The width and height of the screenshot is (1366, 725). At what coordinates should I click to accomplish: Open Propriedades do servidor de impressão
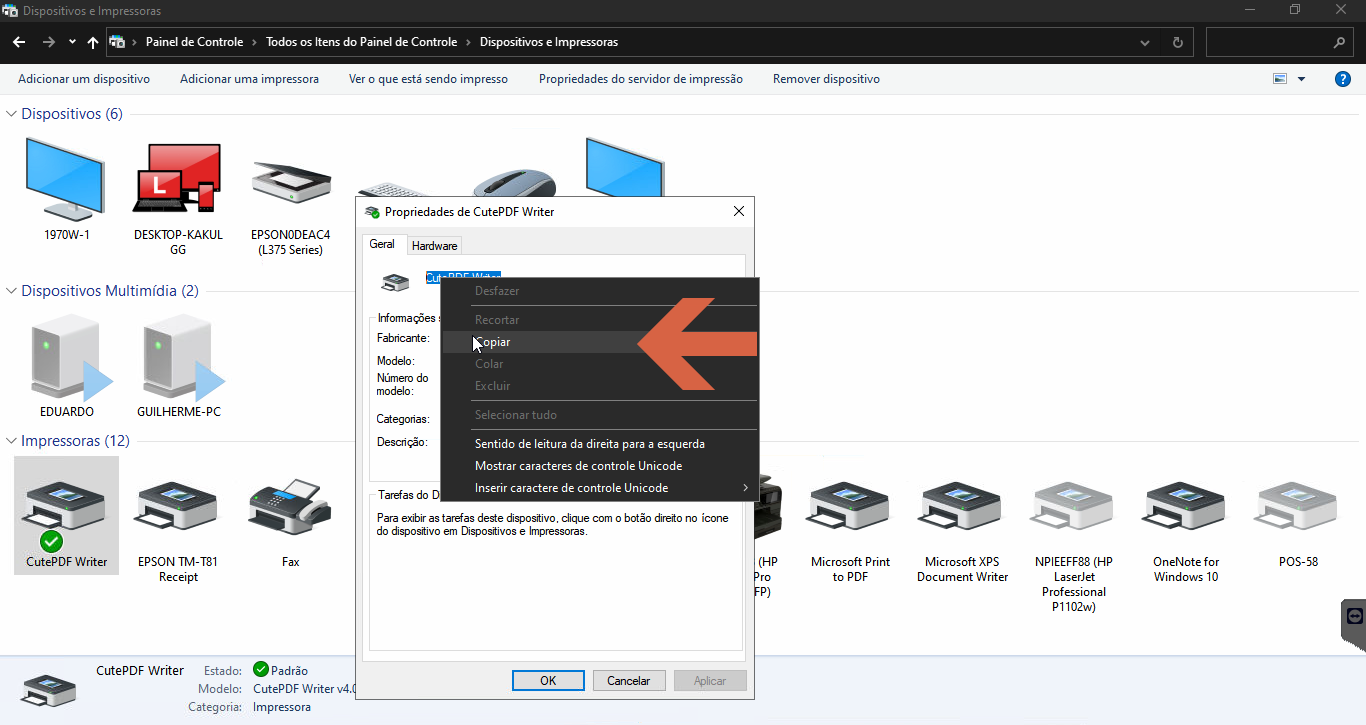[x=641, y=79]
